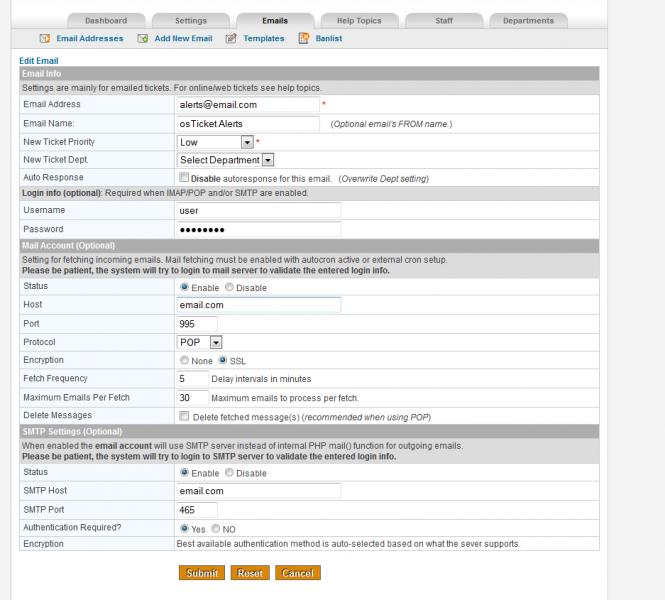Screen dimensions: 665x600
Task: Click the Email Addresses envelope icon
Action: tap(44, 39)
